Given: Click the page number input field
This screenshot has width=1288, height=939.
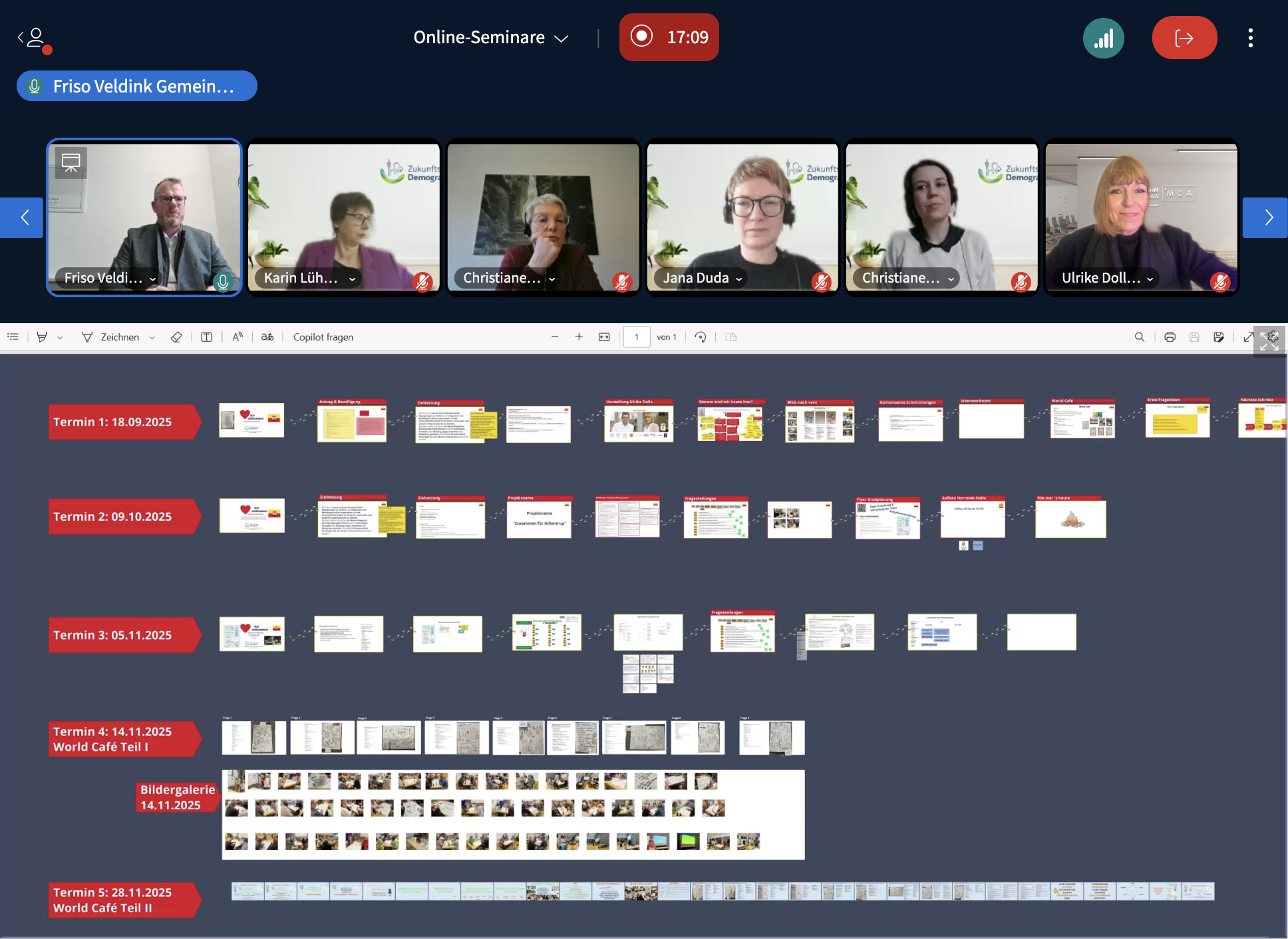Looking at the screenshot, I should pyautogui.click(x=637, y=337).
